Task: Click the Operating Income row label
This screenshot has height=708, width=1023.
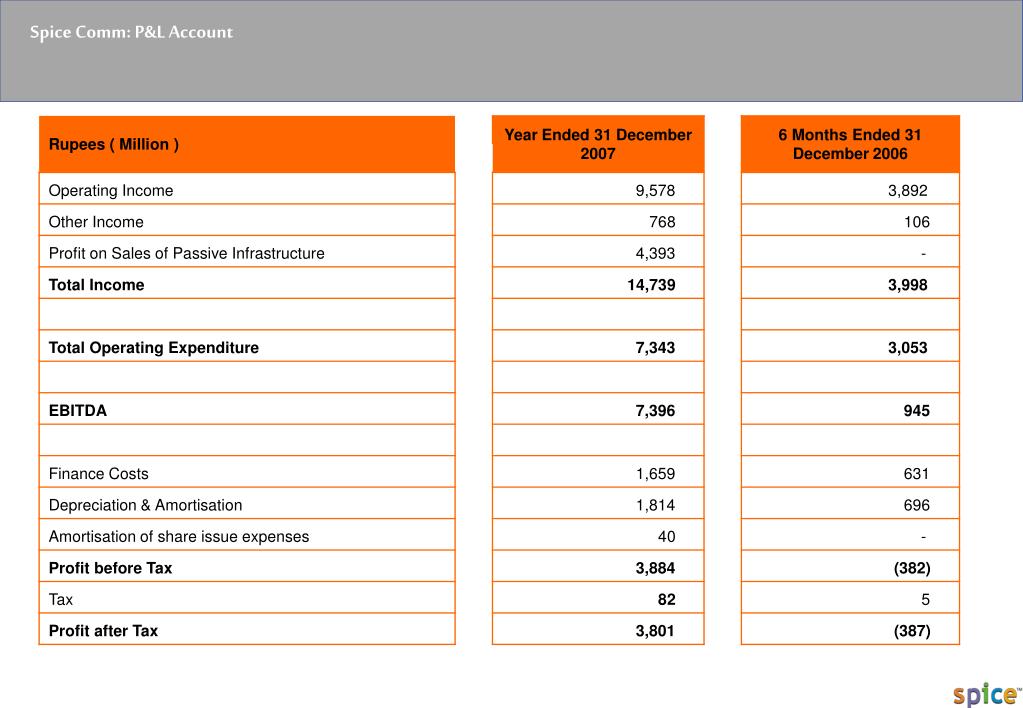Action: [111, 191]
